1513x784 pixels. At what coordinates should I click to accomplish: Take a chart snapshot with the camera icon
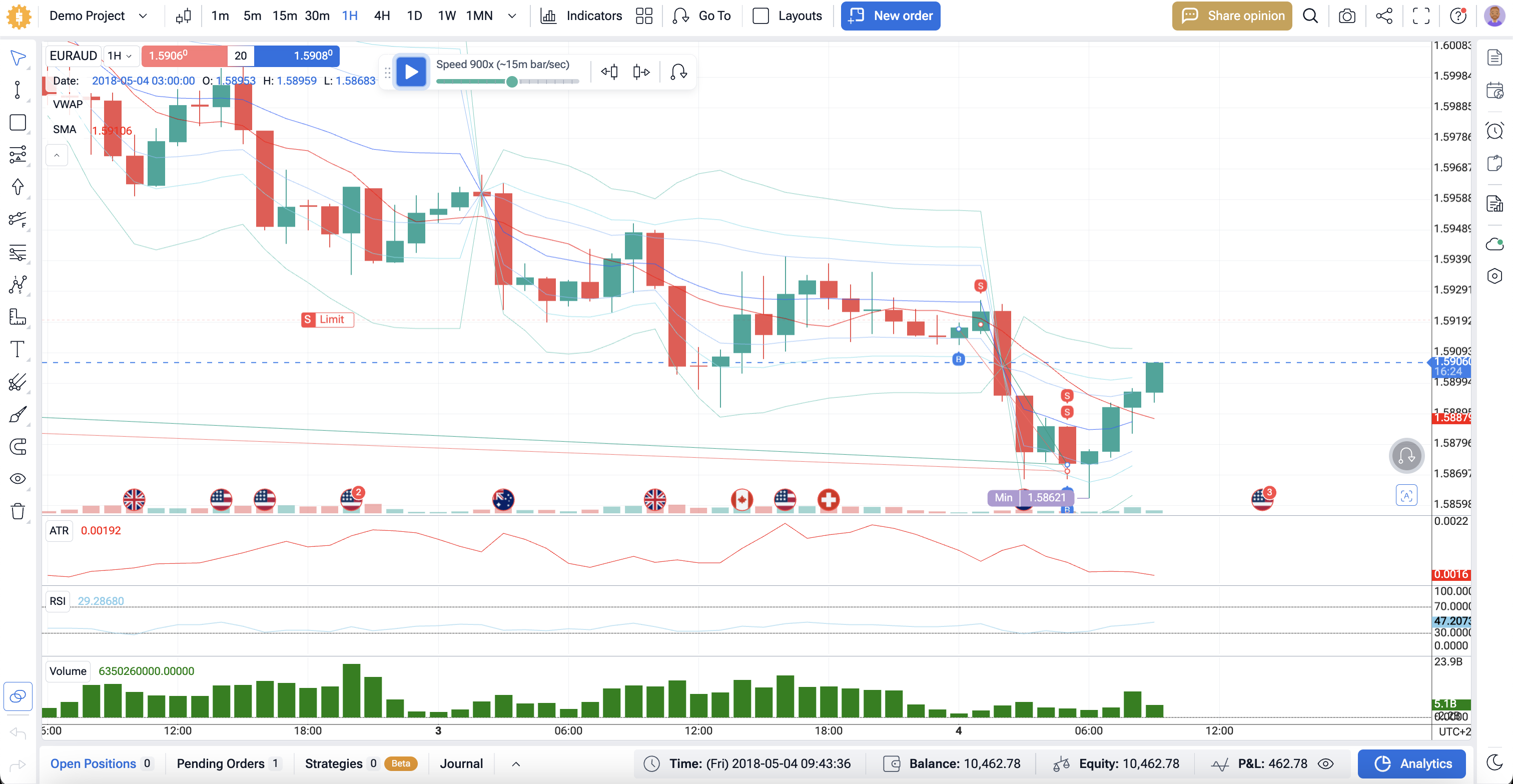(1347, 16)
